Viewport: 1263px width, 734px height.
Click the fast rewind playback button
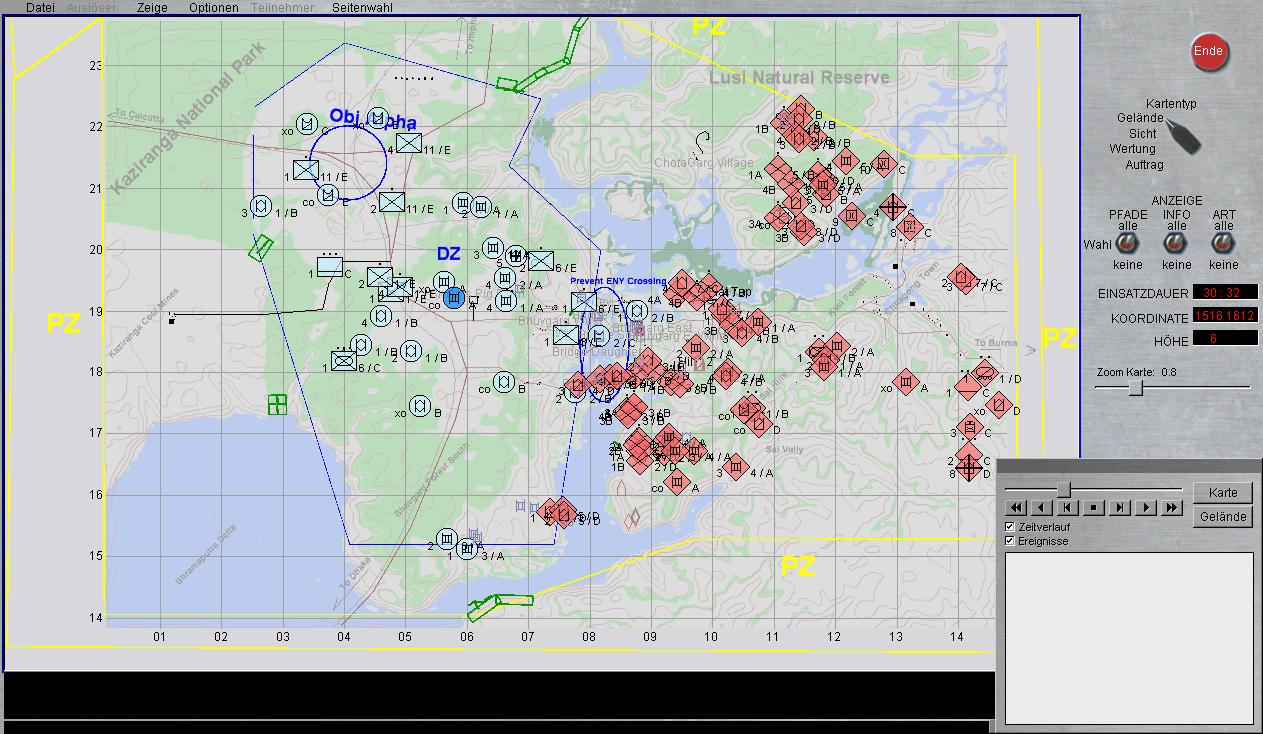point(1016,508)
